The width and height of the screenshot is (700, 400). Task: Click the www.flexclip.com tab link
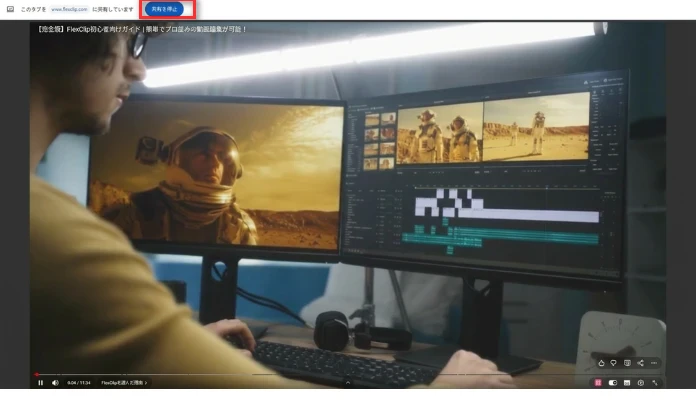pos(91,9)
